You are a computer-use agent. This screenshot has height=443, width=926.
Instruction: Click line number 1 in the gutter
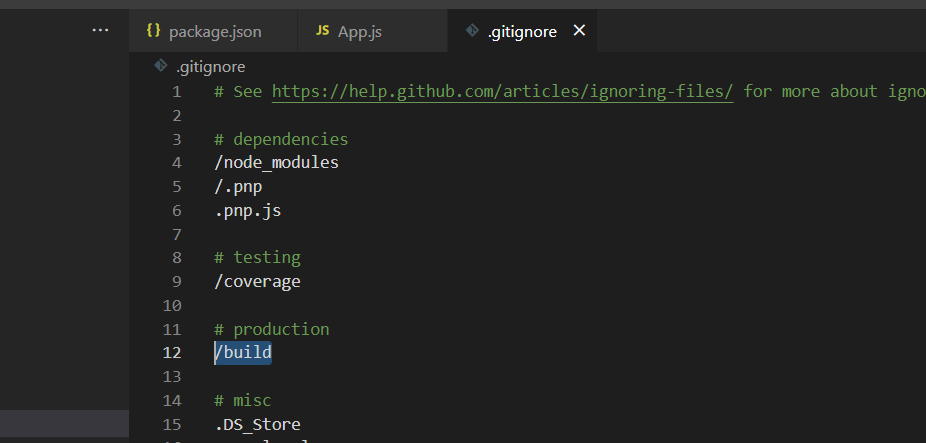pos(177,92)
